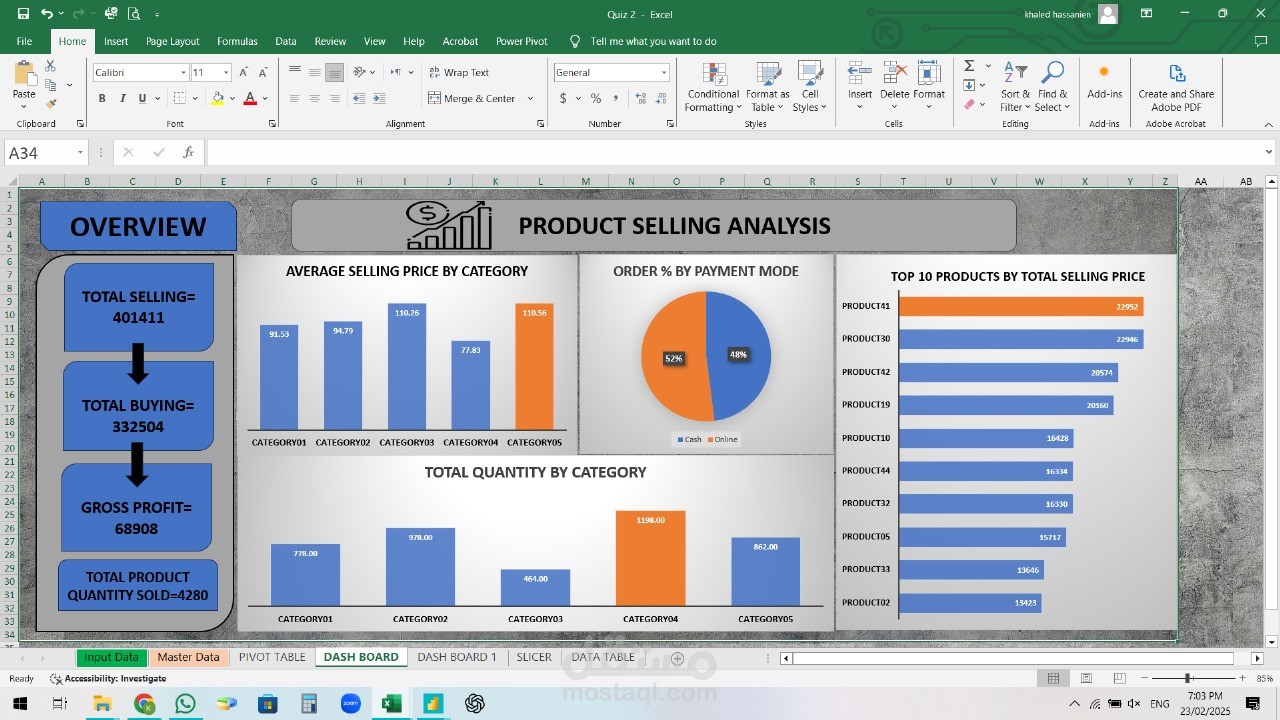Click the AutoSum sigma icon
Image resolution: width=1280 pixels, height=720 pixels.
969,66
